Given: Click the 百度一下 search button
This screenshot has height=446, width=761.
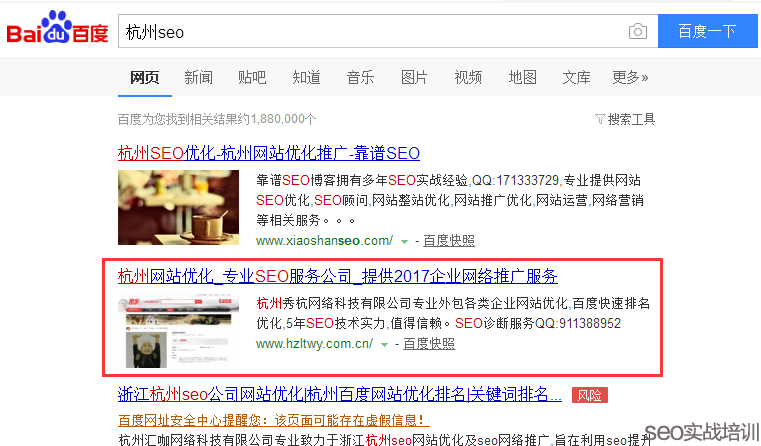Looking at the screenshot, I should [707, 31].
